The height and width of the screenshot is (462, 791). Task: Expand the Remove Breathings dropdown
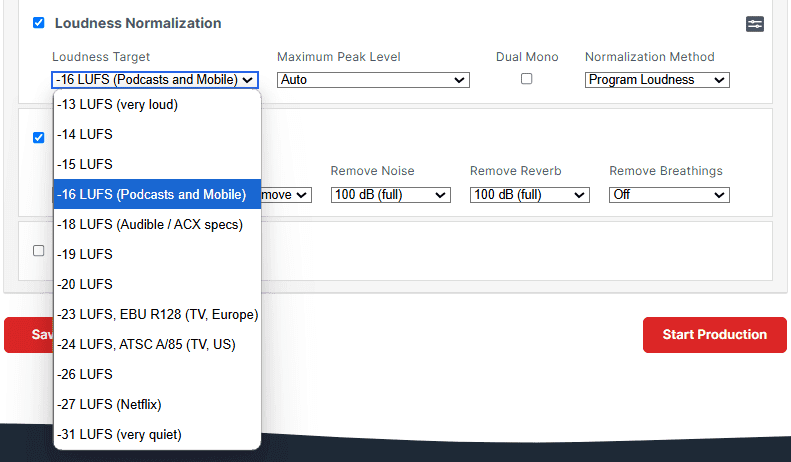tap(669, 195)
